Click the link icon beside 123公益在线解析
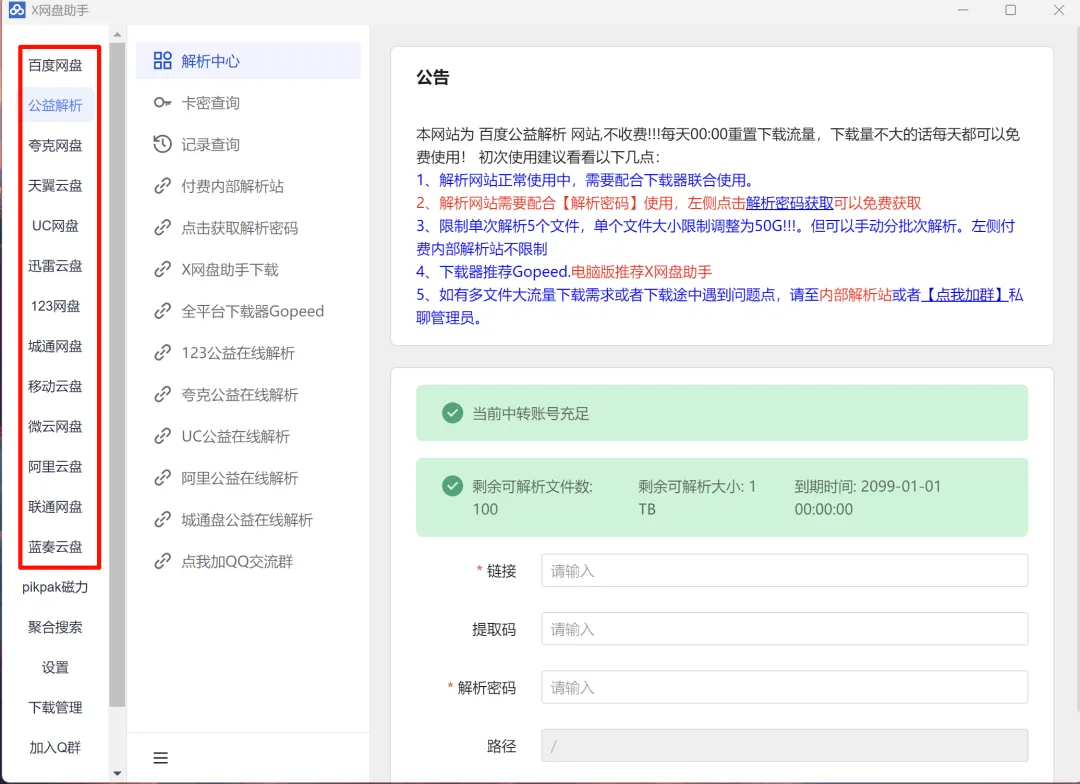 (163, 353)
